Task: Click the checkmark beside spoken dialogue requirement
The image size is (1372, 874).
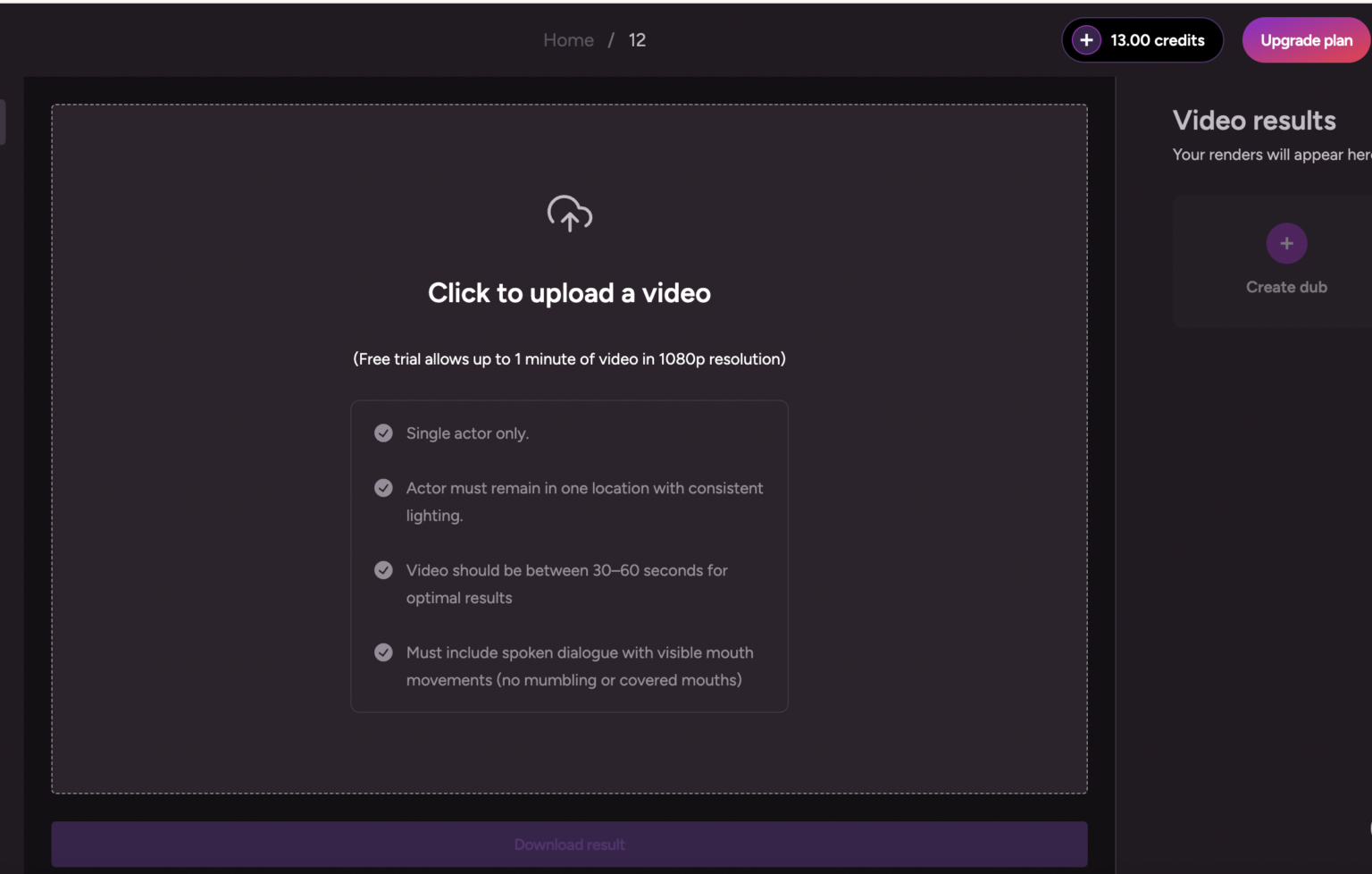Action: (383, 652)
